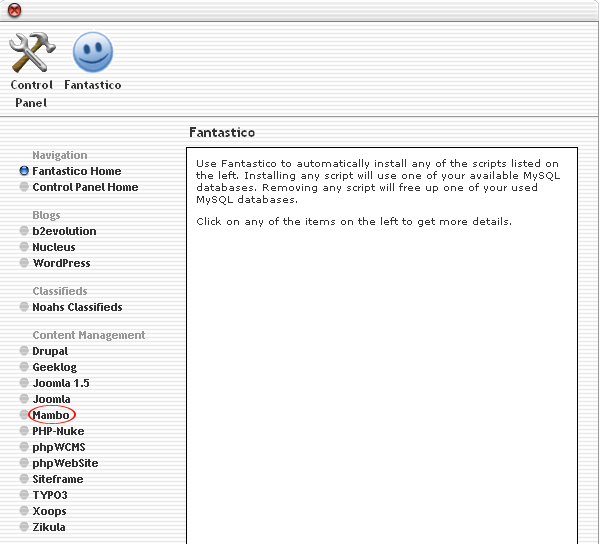Open the Fantastico Home link
The height and width of the screenshot is (544, 600).
point(77,171)
